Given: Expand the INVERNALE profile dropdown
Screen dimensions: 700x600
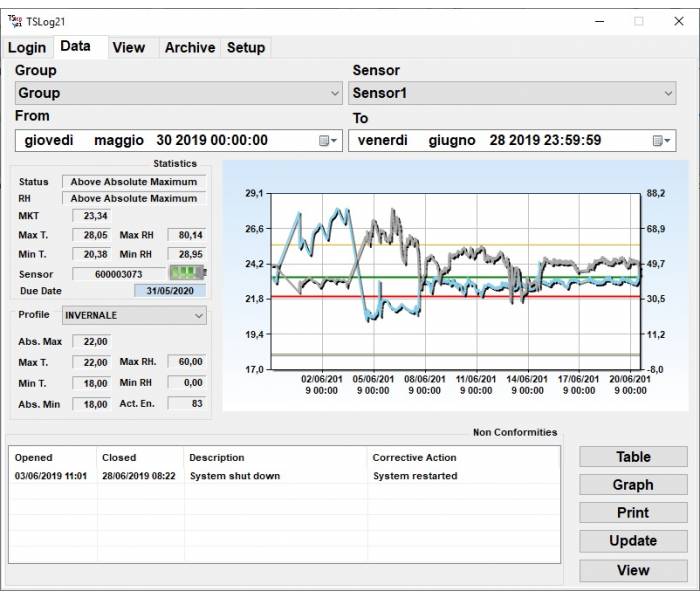Looking at the screenshot, I should pyautogui.click(x=134, y=316).
